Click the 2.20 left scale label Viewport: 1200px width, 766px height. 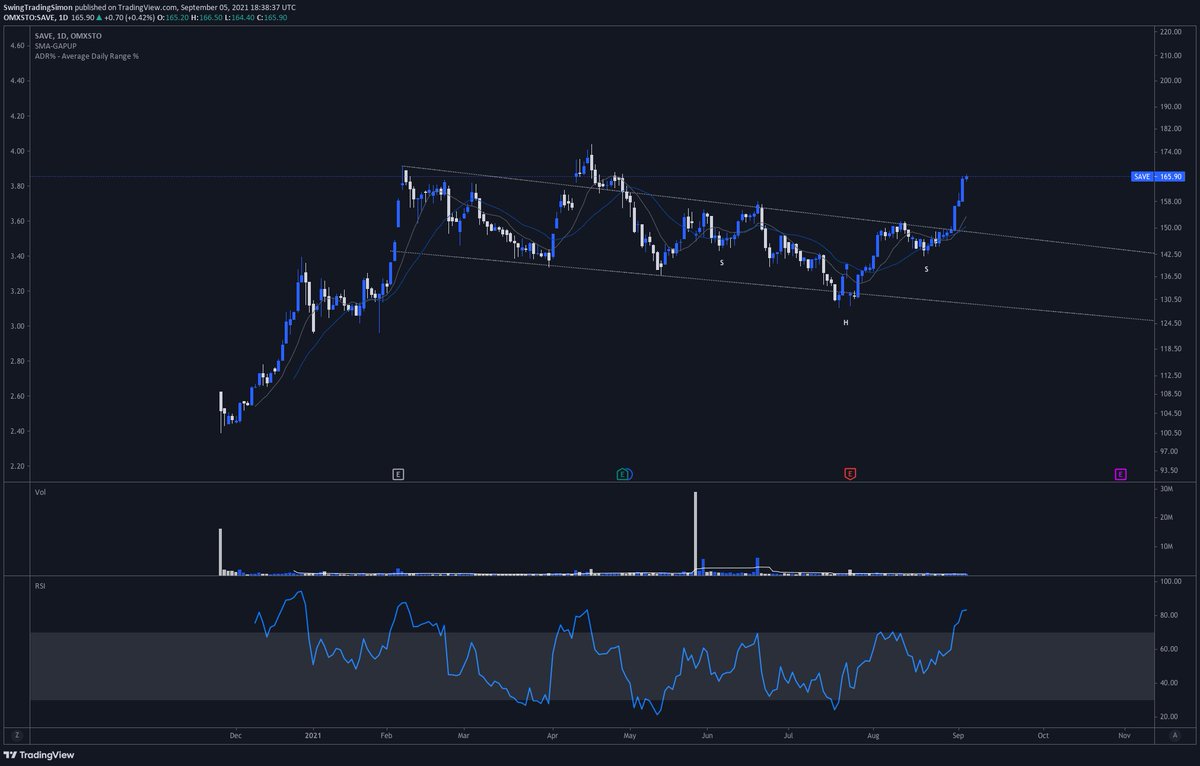tap(17, 466)
